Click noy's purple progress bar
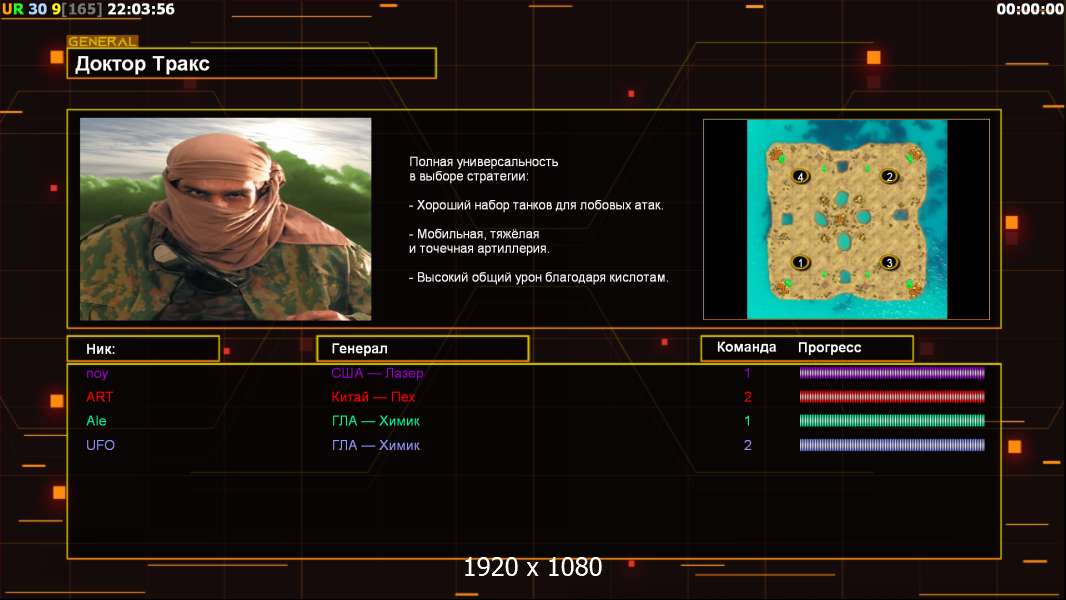The width and height of the screenshot is (1066, 600). (x=892, y=373)
